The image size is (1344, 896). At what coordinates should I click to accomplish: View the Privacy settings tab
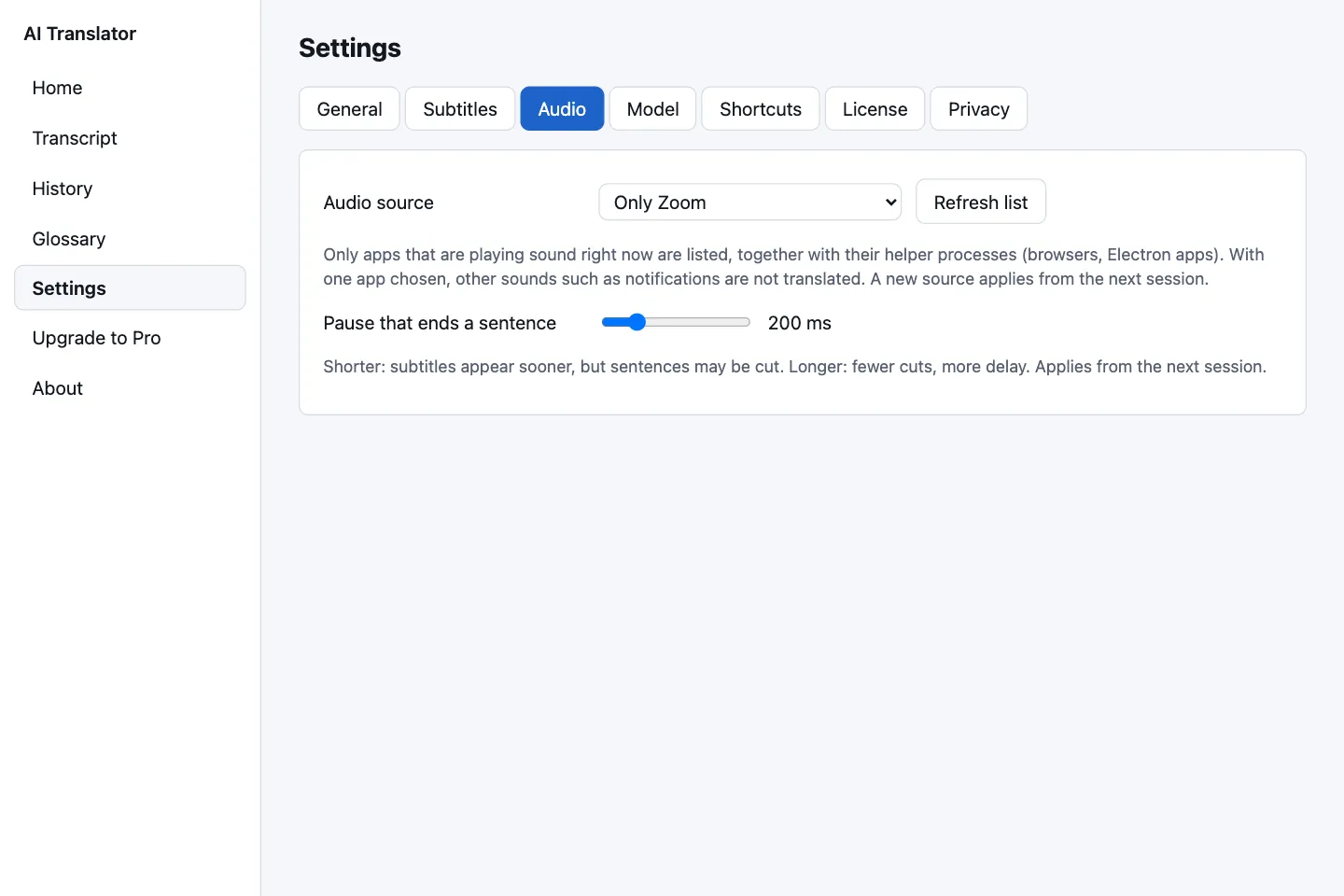click(x=978, y=109)
